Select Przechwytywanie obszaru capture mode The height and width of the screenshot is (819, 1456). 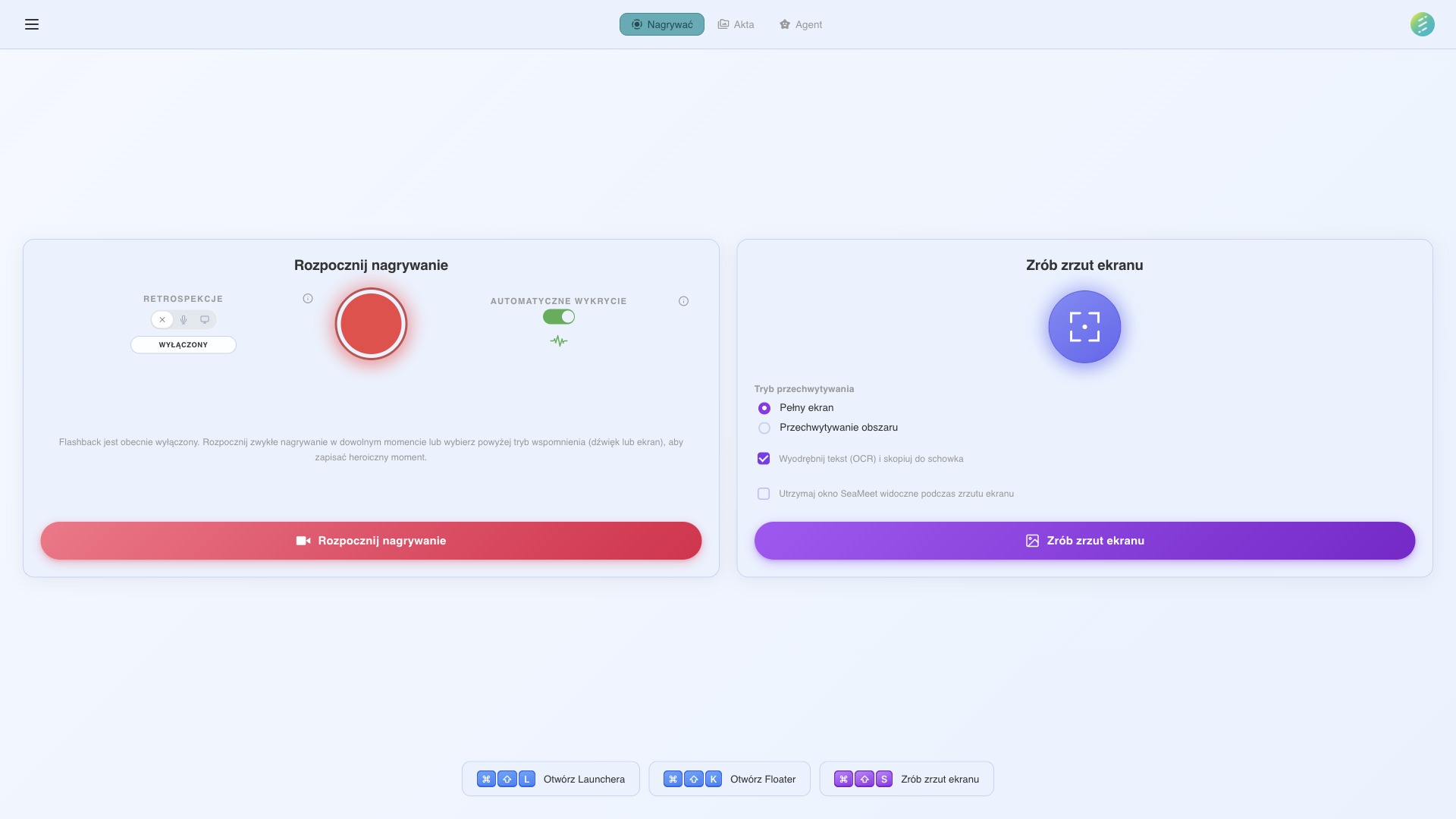point(764,428)
